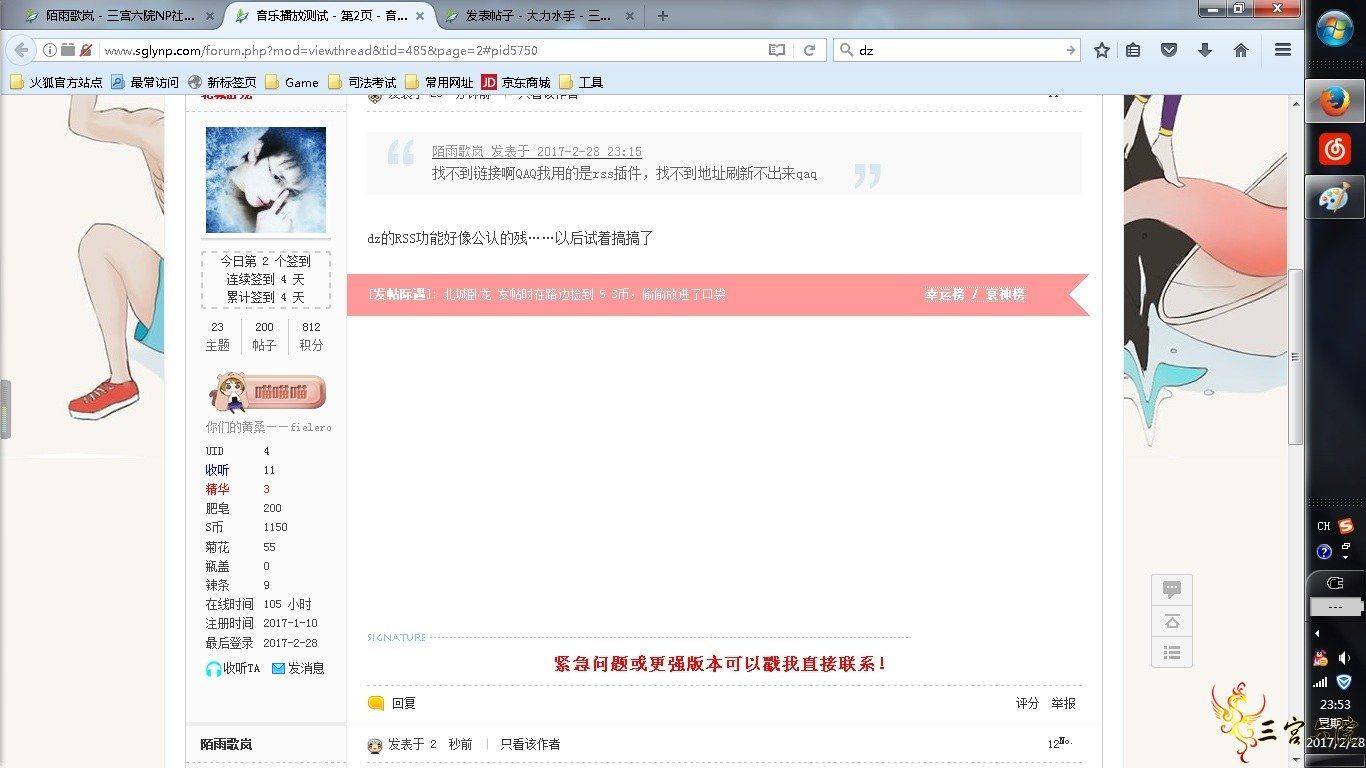Submit the search with the arrow button

(1070, 50)
